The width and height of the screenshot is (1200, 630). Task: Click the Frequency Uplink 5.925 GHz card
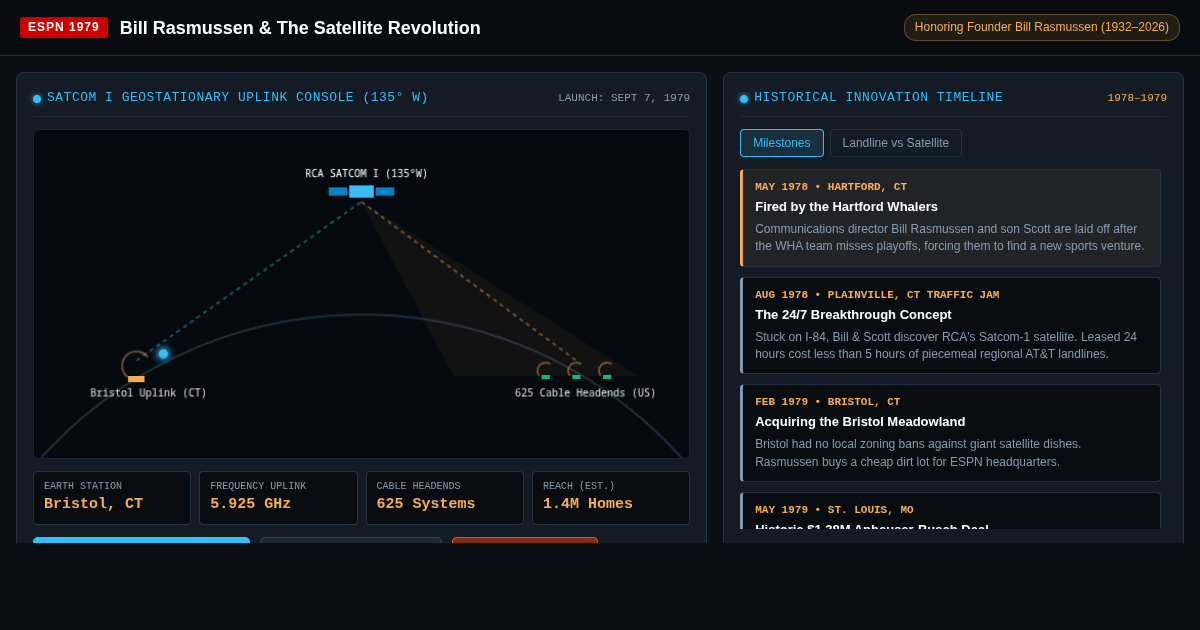pos(278,498)
